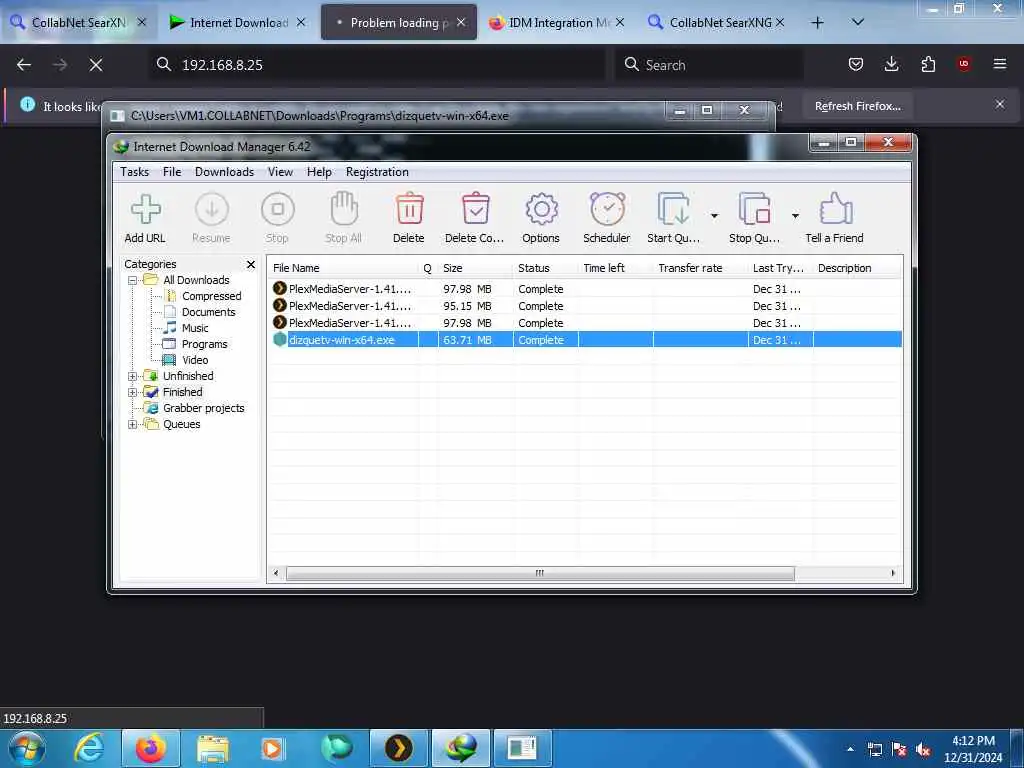Click the Firefox back arrow

click(24, 65)
